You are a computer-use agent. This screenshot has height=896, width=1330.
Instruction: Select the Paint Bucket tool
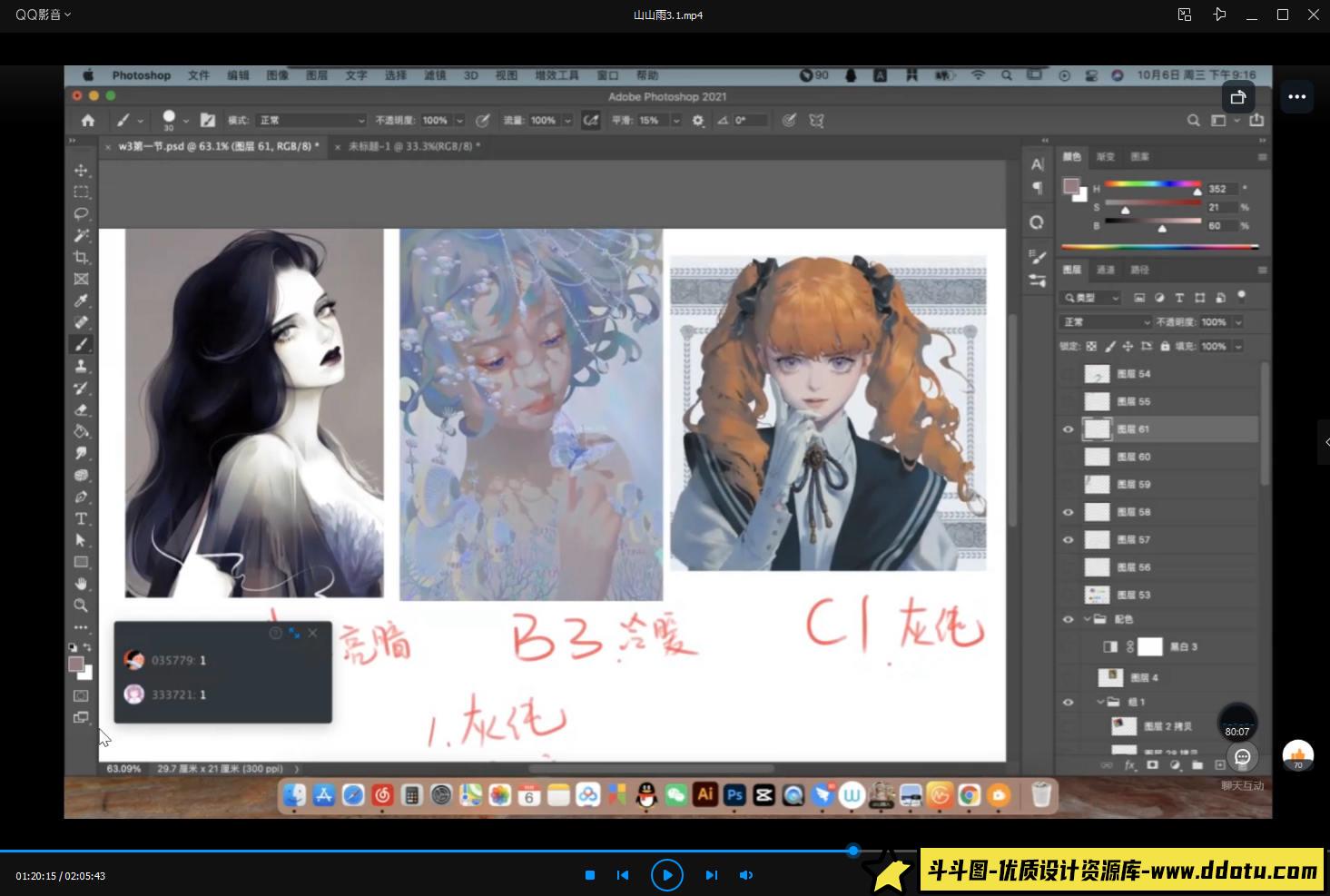81,431
